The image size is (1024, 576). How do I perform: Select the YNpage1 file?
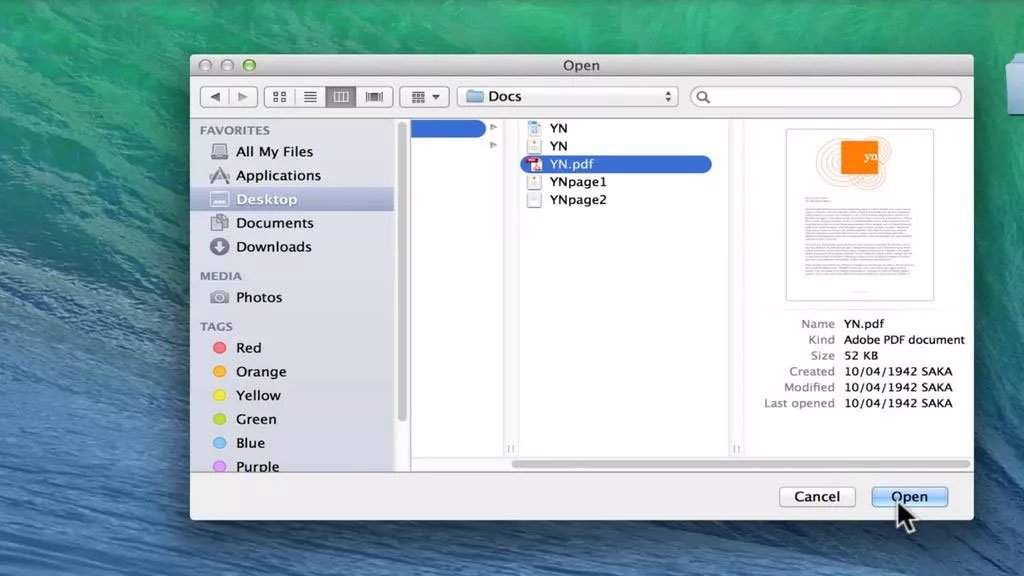tap(616, 182)
